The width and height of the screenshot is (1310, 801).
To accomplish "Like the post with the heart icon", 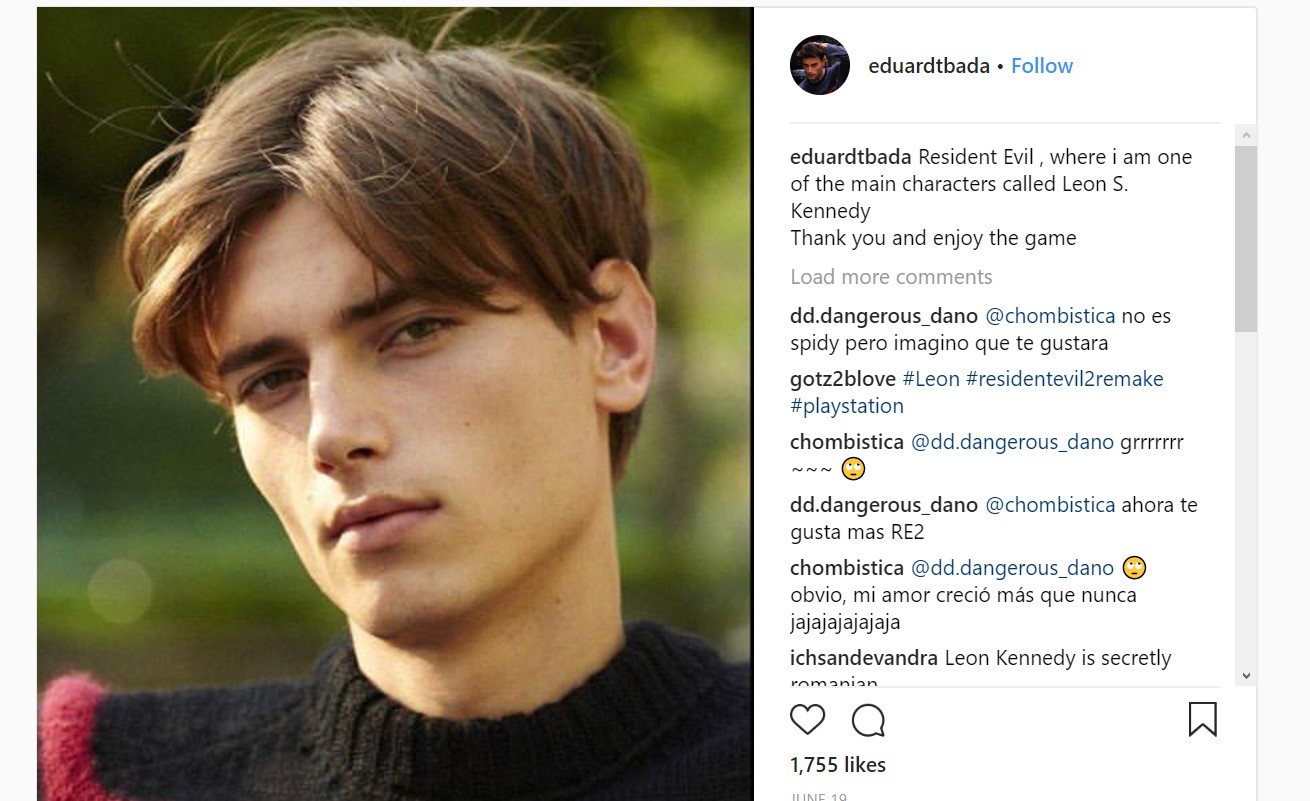I will tap(808, 720).
